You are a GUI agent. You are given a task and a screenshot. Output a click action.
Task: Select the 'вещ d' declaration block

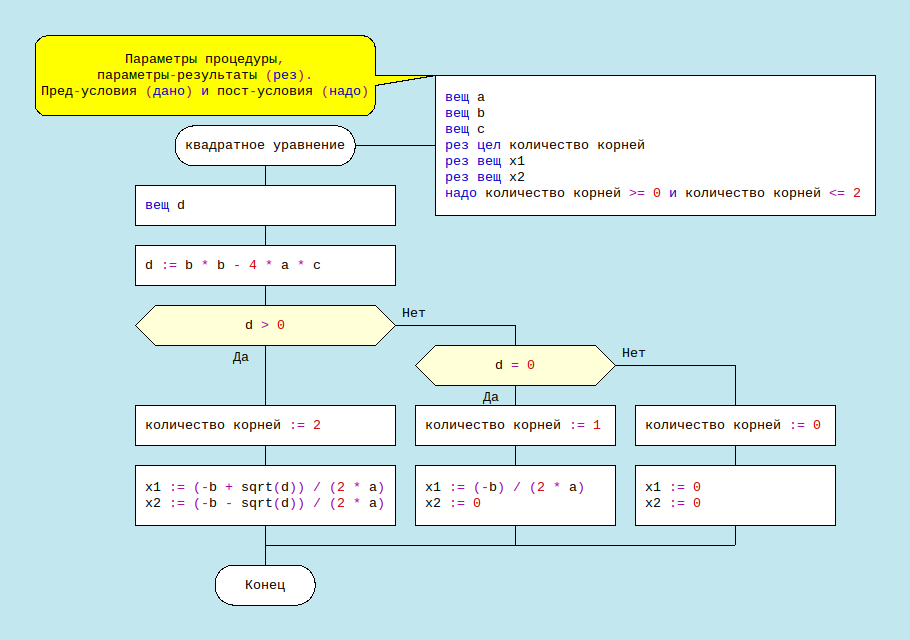(x=265, y=205)
